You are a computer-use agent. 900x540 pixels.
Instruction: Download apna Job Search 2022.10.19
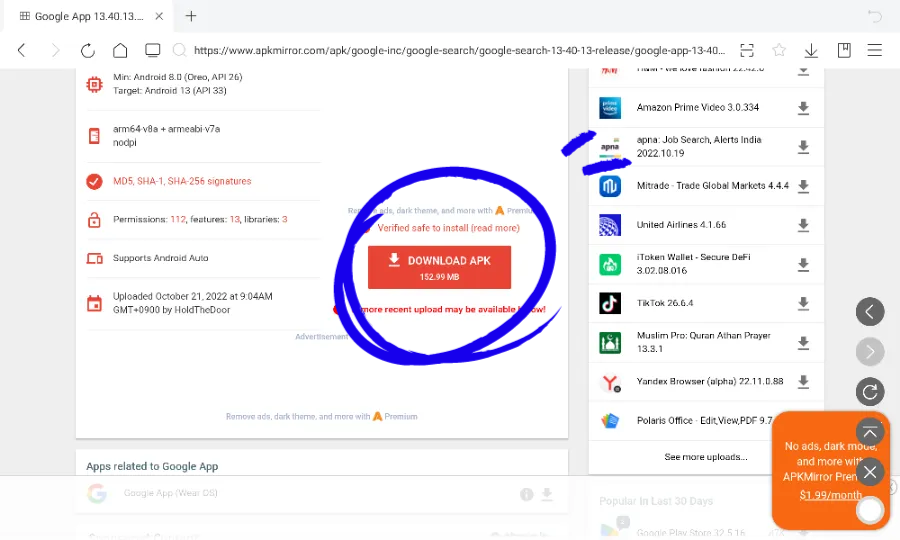pyautogui.click(x=804, y=147)
